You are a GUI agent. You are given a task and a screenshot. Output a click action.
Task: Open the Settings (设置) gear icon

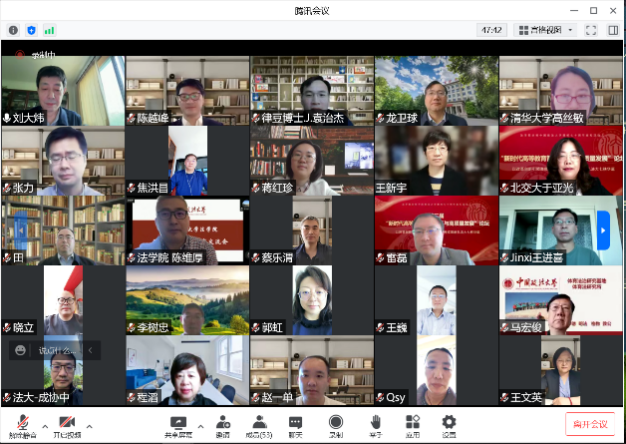[449, 424]
